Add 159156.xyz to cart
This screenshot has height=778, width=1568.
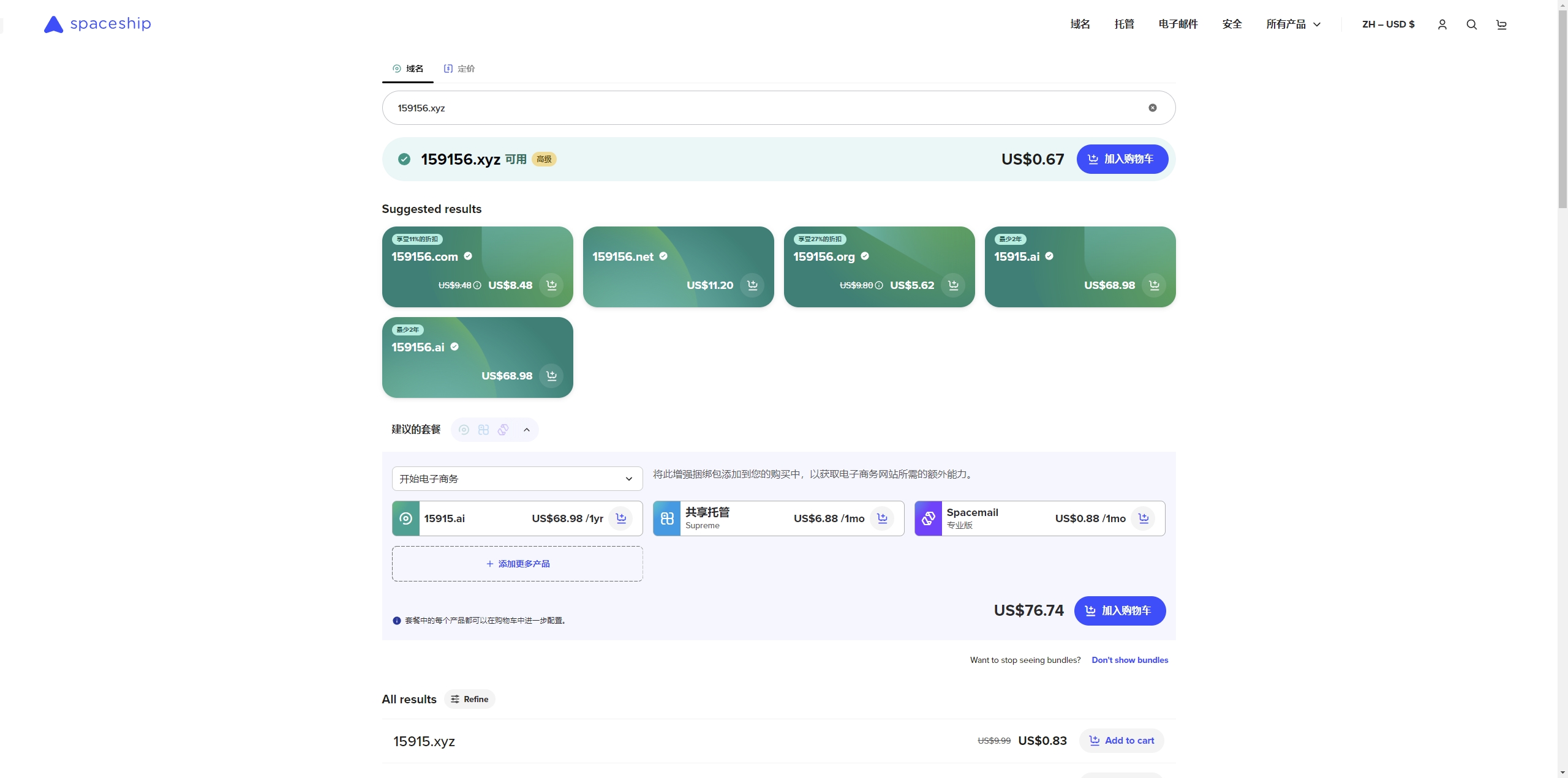(1122, 159)
